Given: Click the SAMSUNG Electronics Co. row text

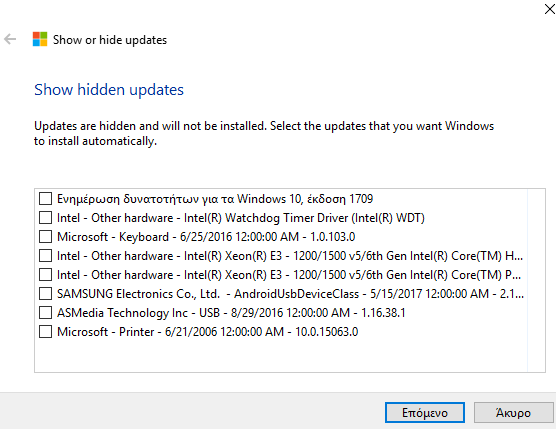Looking at the screenshot, I should click(x=290, y=294).
